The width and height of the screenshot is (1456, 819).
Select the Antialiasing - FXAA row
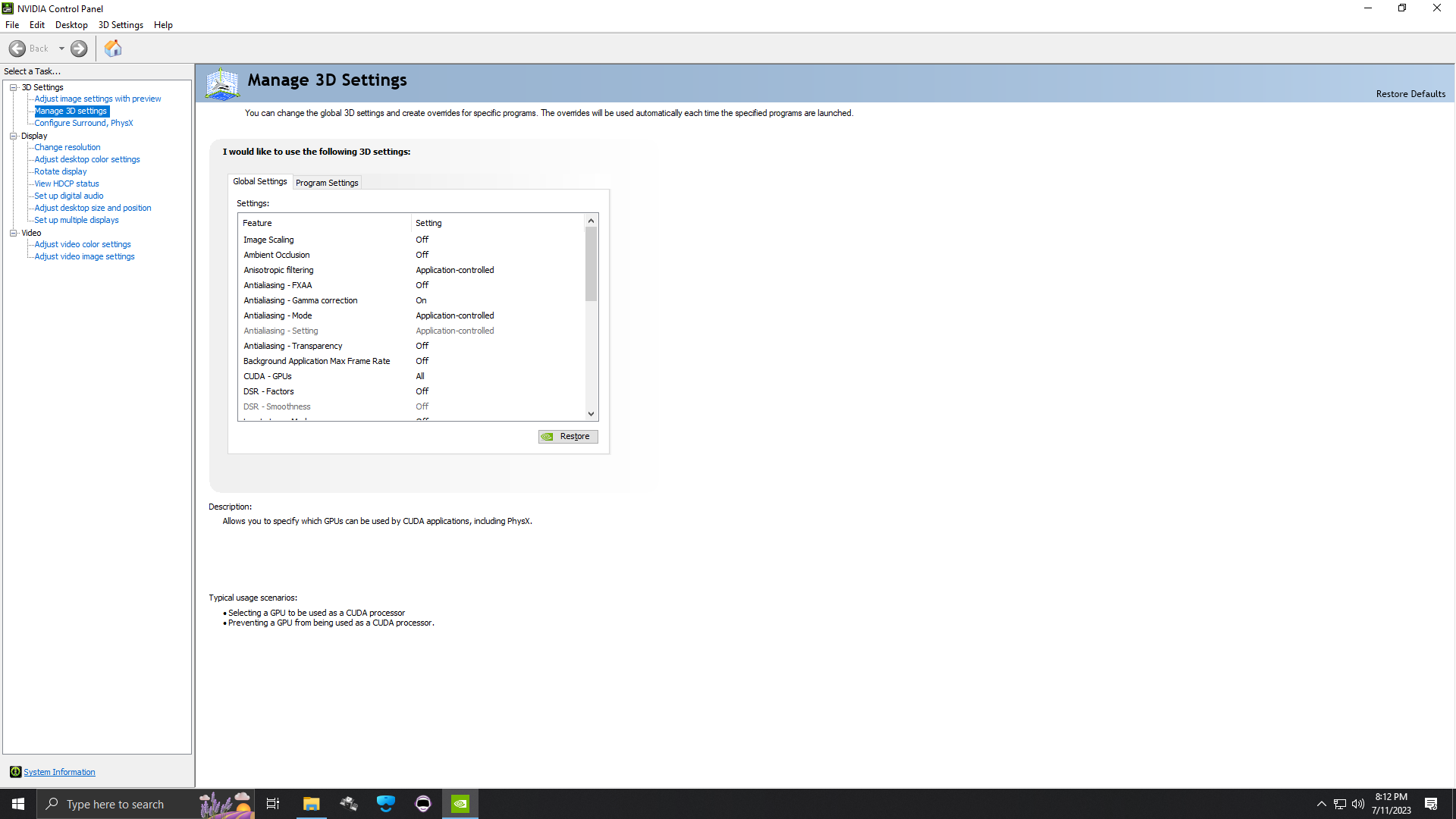pos(412,285)
